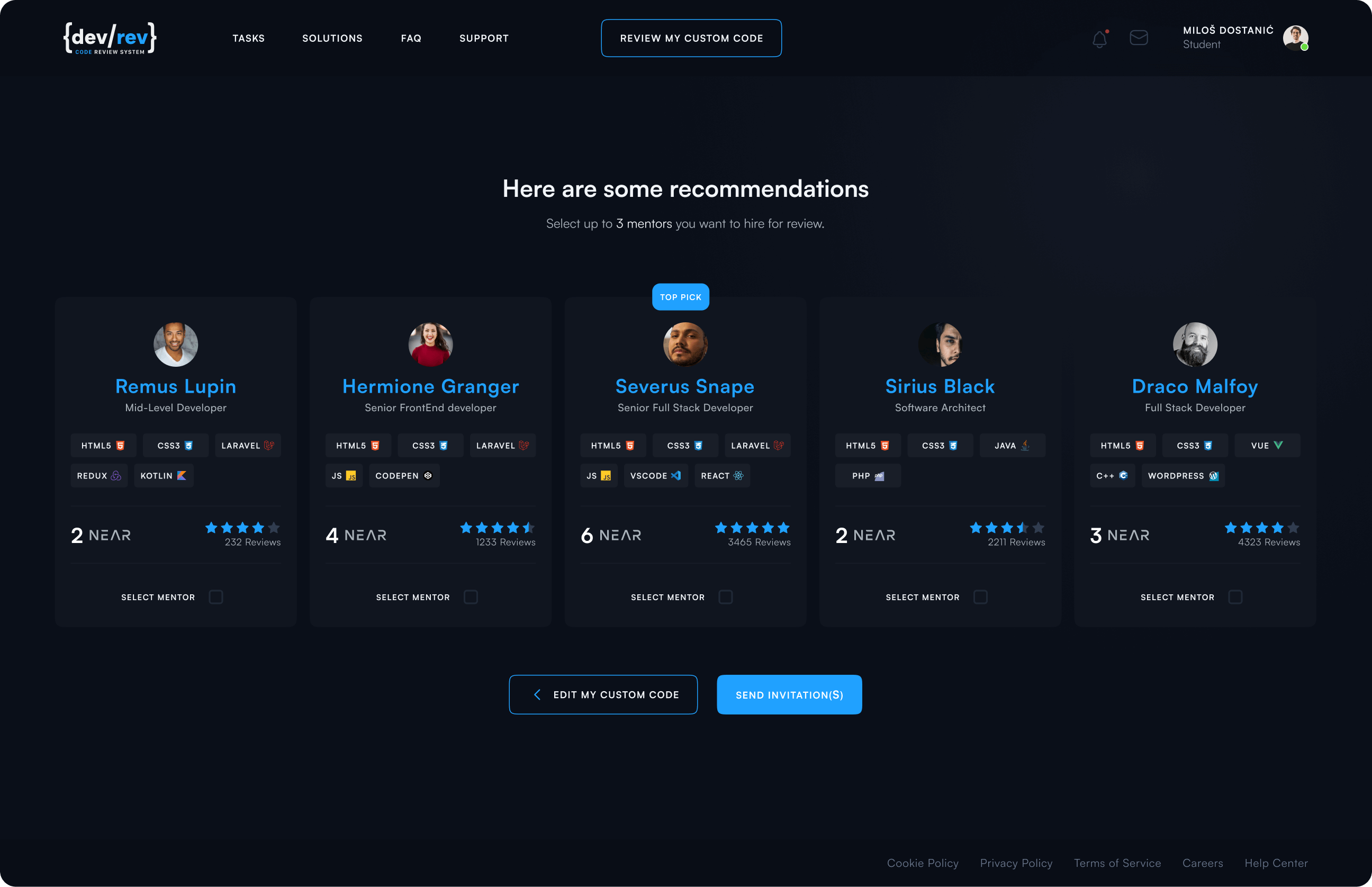
Task: Click Remus Lupin's Kotlin skill tag
Action: (x=163, y=476)
